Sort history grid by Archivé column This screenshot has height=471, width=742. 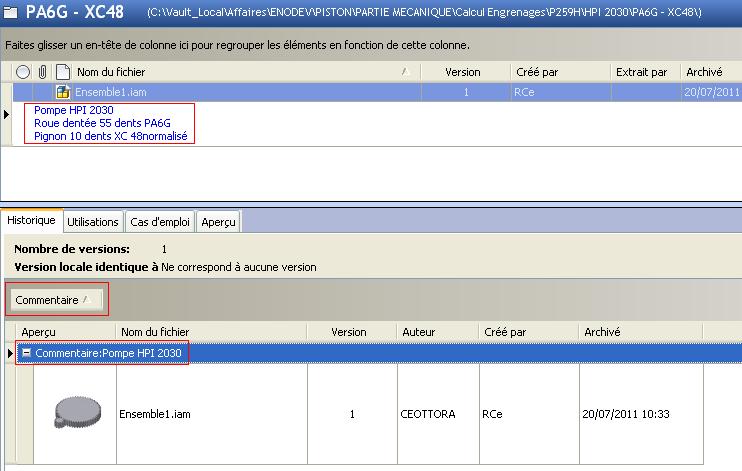(641, 332)
